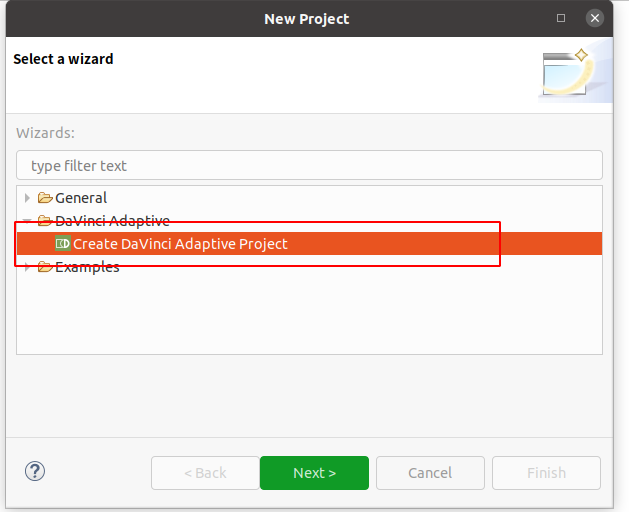Close the New Project dialog
Viewport: 629px width, 512px height.
(x=595, y=18)
